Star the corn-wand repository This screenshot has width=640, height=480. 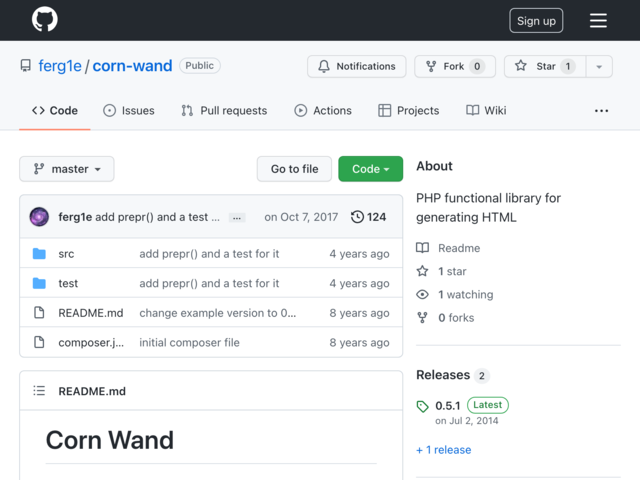[x=545, y=66]
